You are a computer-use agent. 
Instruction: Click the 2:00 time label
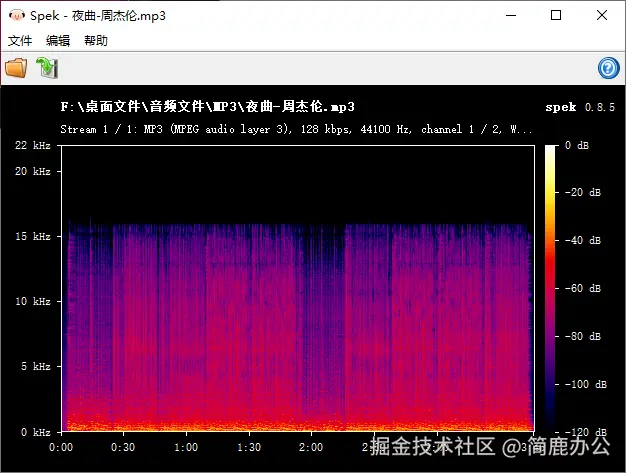click(311, 447)
